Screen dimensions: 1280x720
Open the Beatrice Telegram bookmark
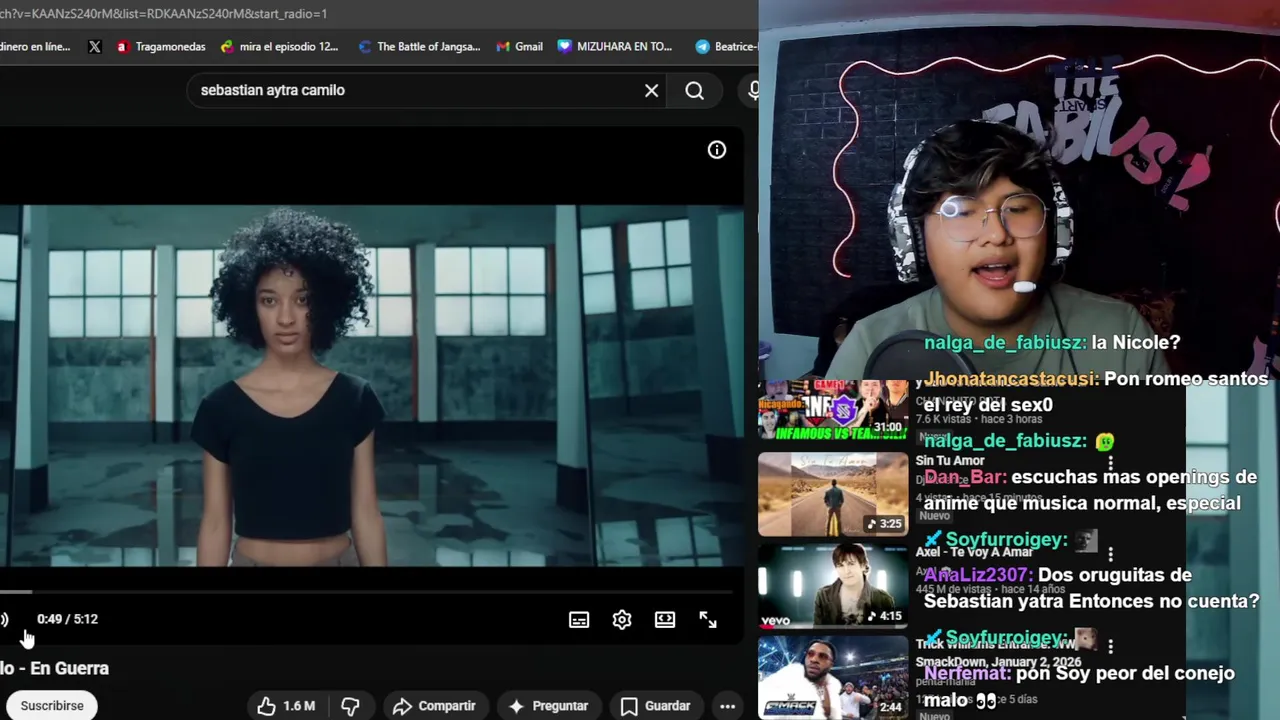726,46
